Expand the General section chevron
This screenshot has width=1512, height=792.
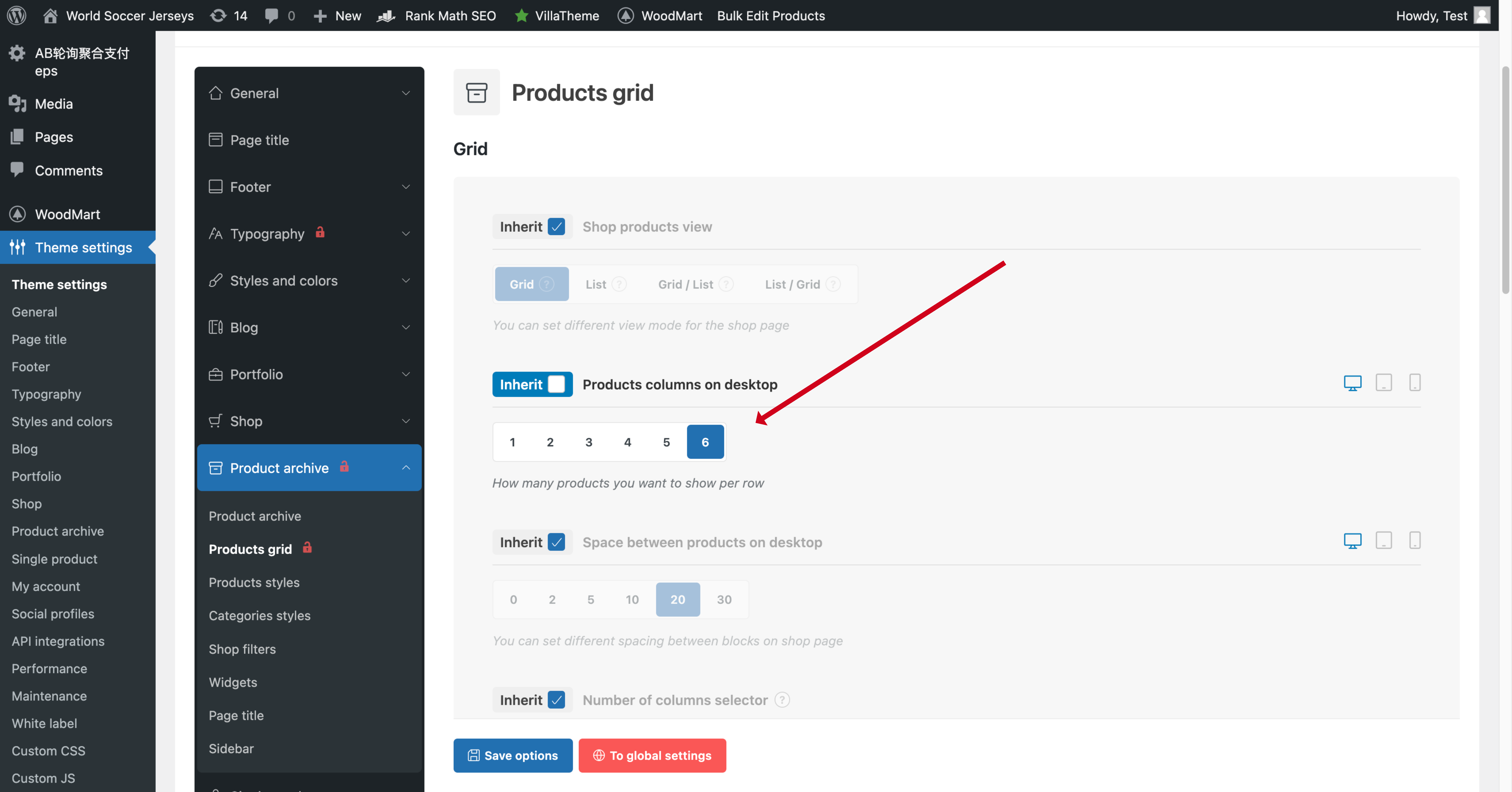click(x=406, y=93)
